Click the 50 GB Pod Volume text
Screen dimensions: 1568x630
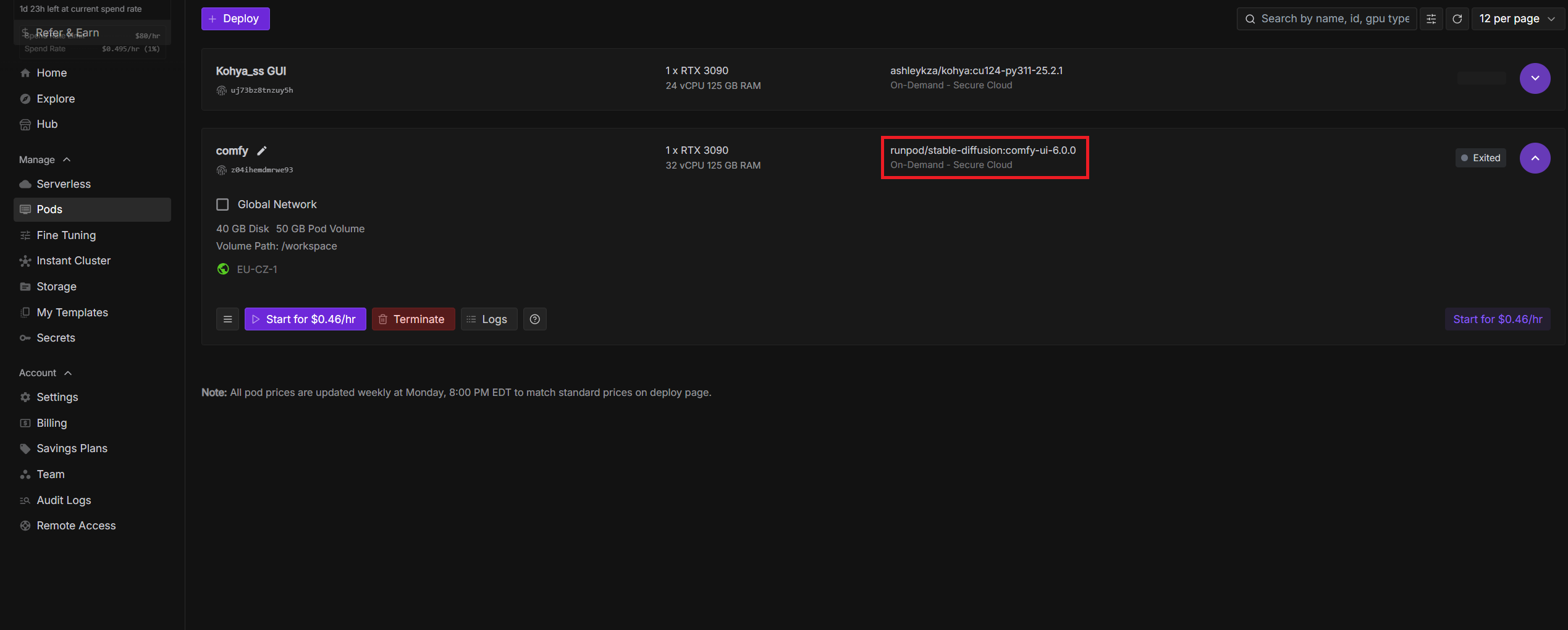click(320, 229)
